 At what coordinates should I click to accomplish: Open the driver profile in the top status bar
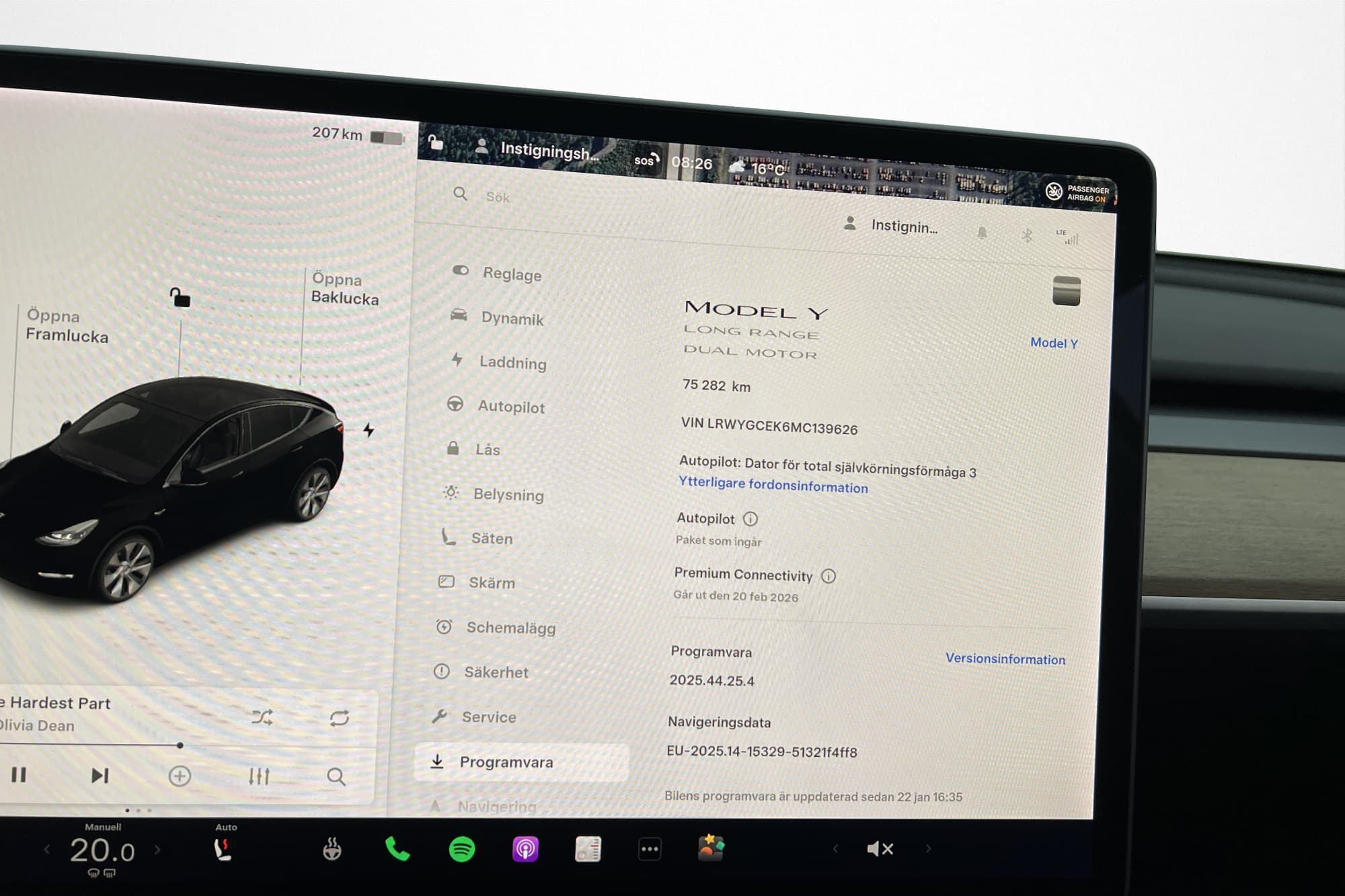click(x=537, y=149)
